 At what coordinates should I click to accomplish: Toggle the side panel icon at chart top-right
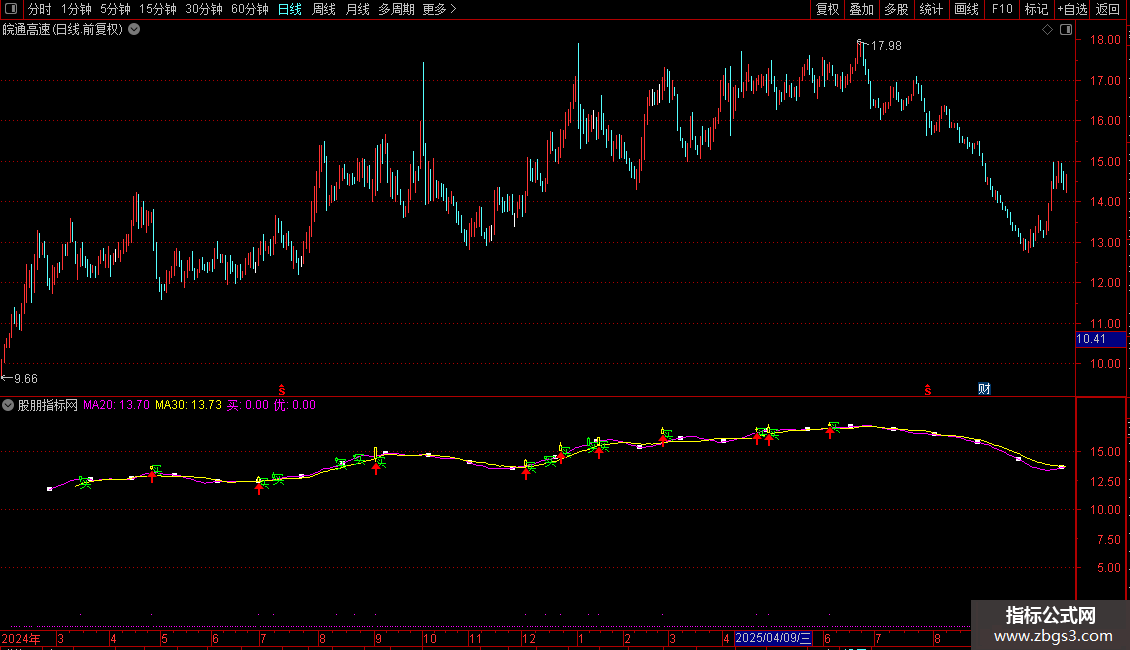(x=1066, y=30)
